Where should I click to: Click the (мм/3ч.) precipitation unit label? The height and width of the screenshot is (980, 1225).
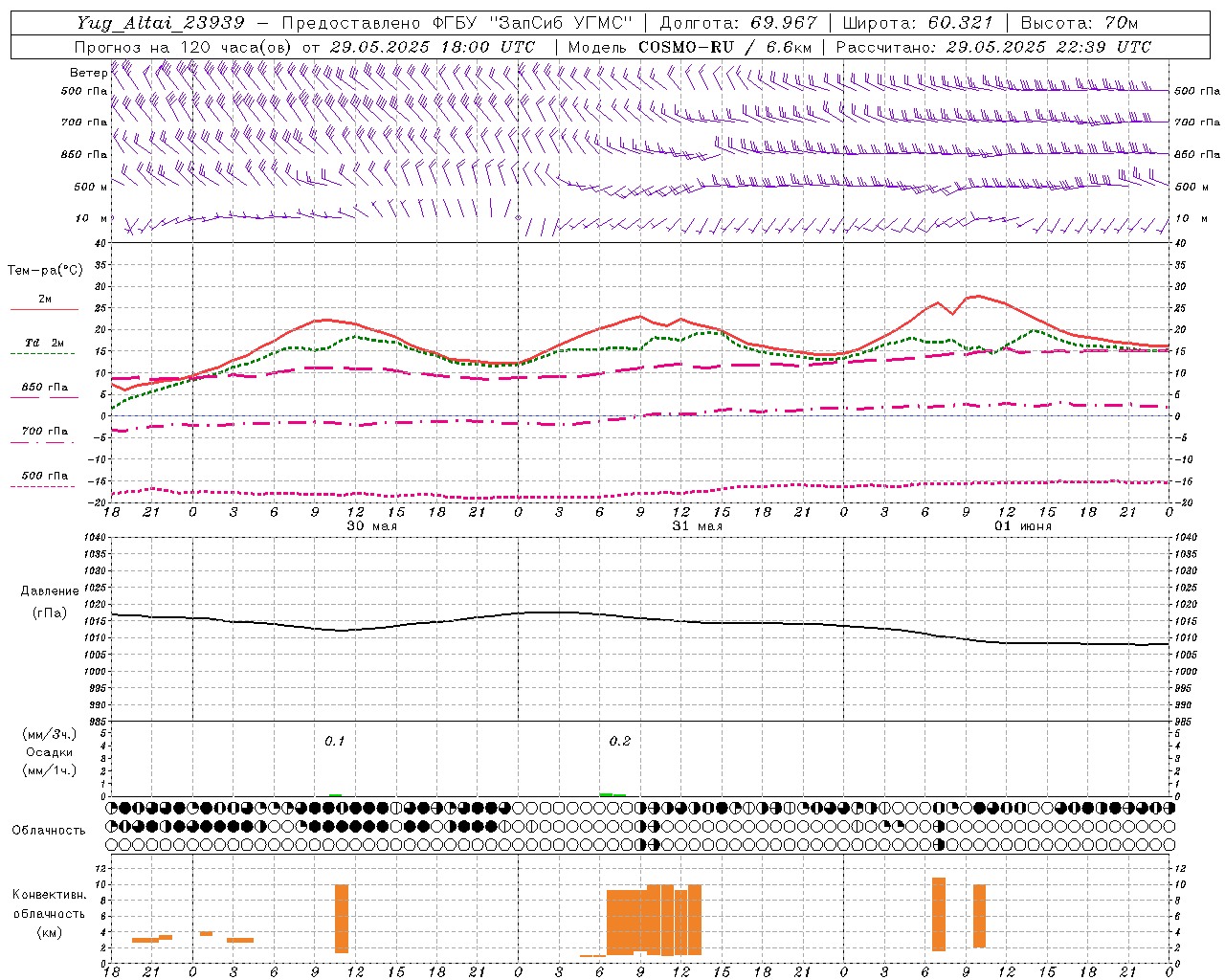[49, 734]
